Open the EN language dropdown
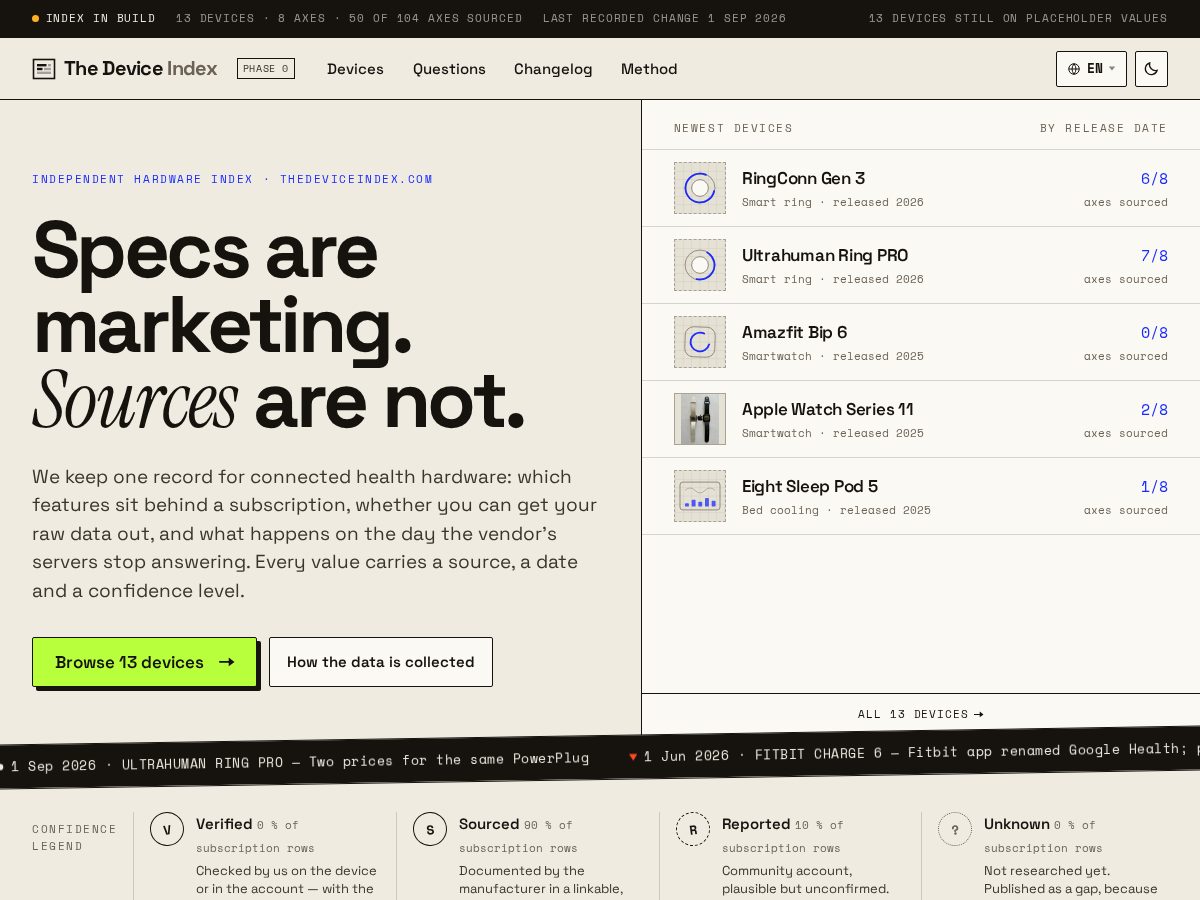This screenshot has width=1200, height=900. [1091, 69]
